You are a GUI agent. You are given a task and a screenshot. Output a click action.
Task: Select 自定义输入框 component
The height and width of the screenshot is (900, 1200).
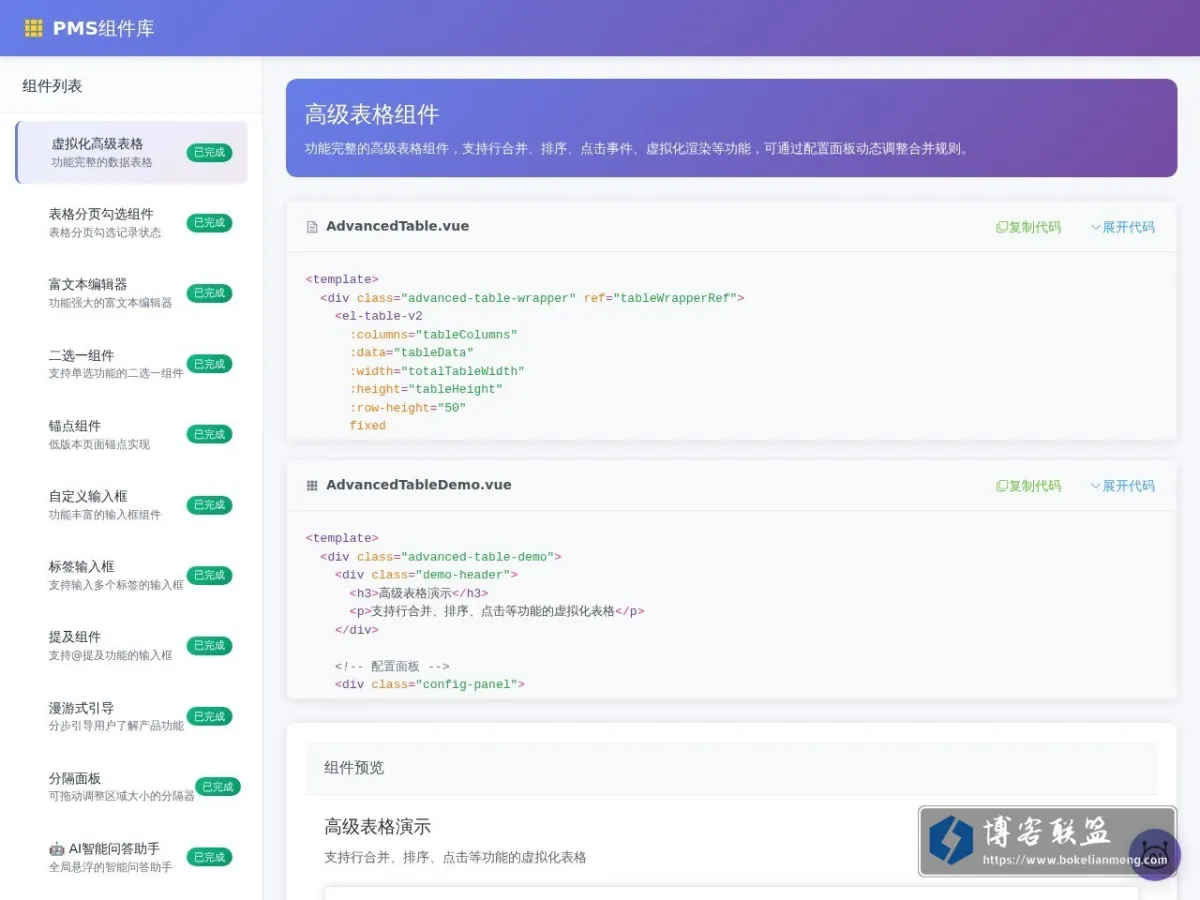pyautogui.click(x=131, y=505)
